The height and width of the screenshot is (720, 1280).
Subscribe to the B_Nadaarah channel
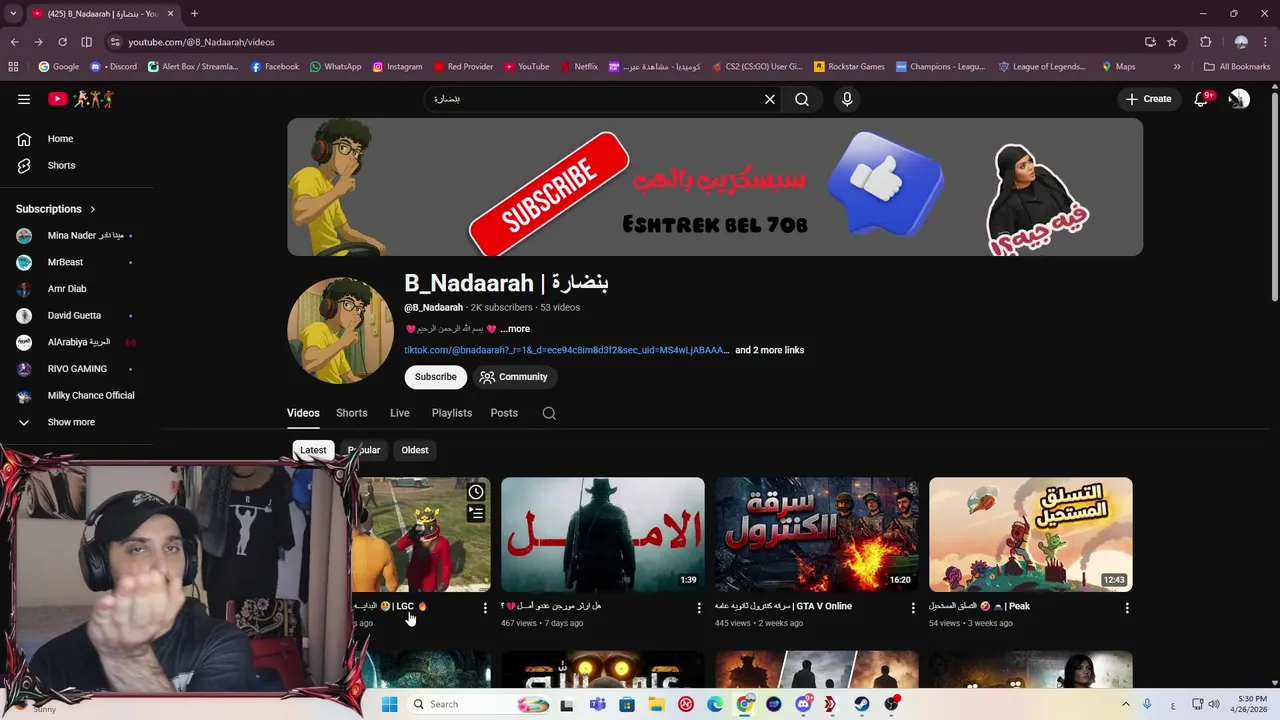point(436,377)
